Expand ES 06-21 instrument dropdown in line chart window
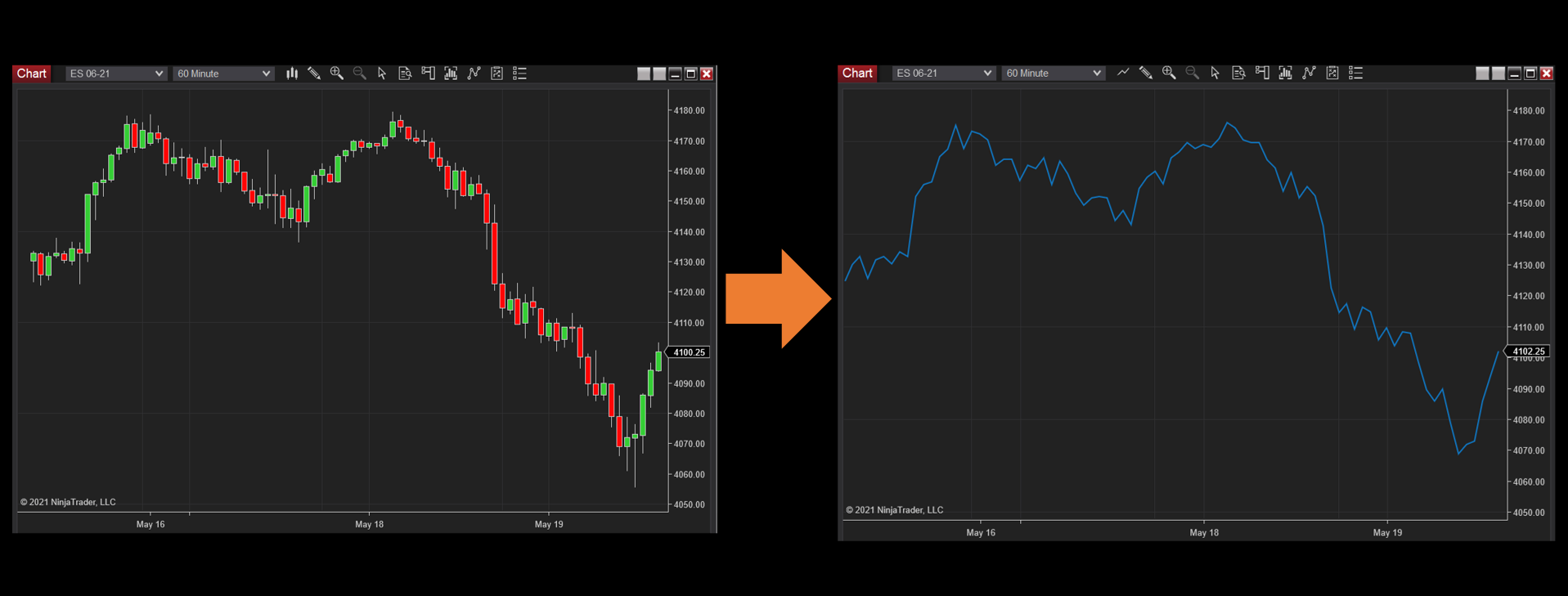Image resolution: width=1568 pixels, height=596 pixels. (944, 73)
